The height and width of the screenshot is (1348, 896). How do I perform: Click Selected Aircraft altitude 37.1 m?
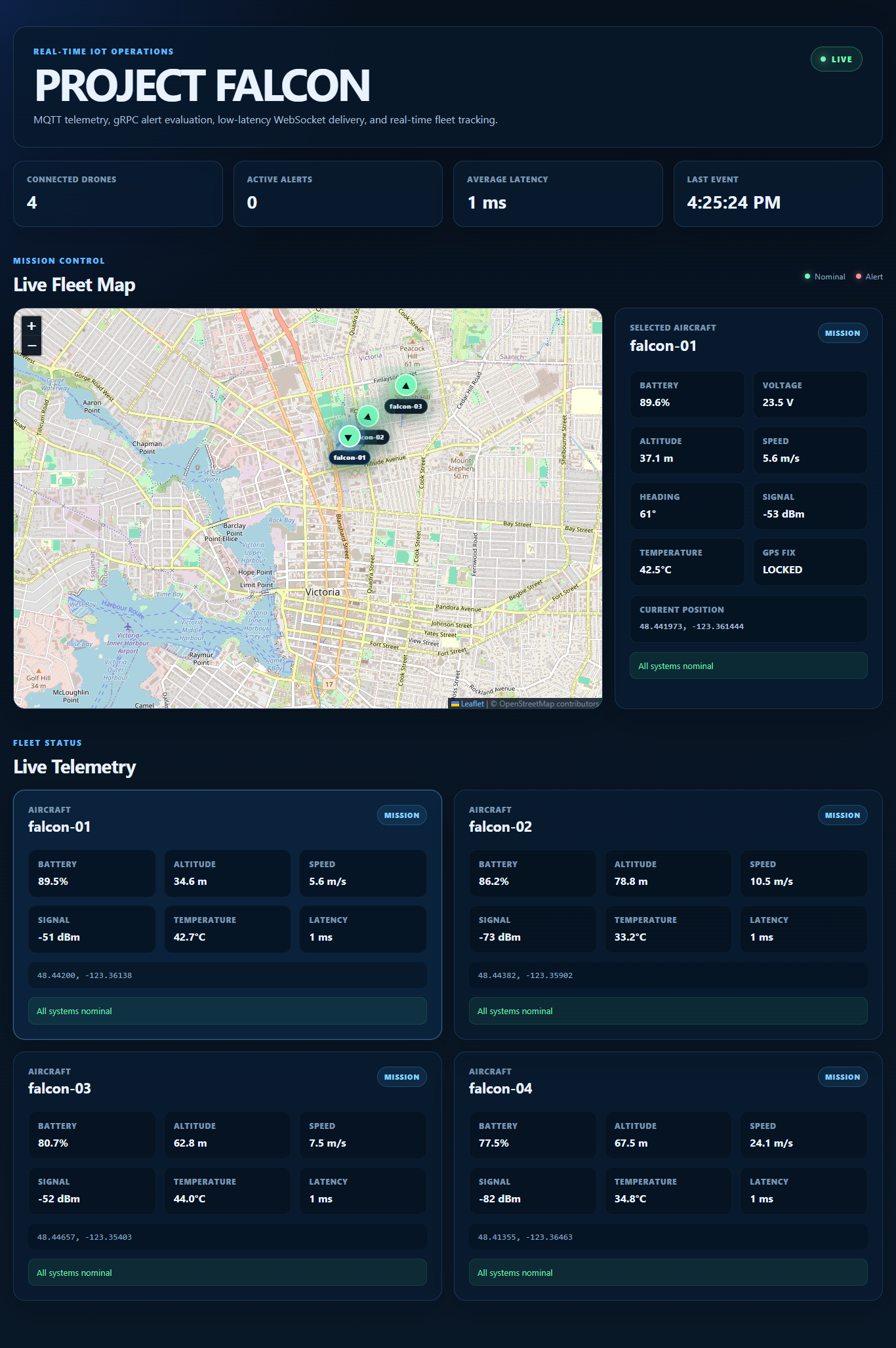[656, 459]
